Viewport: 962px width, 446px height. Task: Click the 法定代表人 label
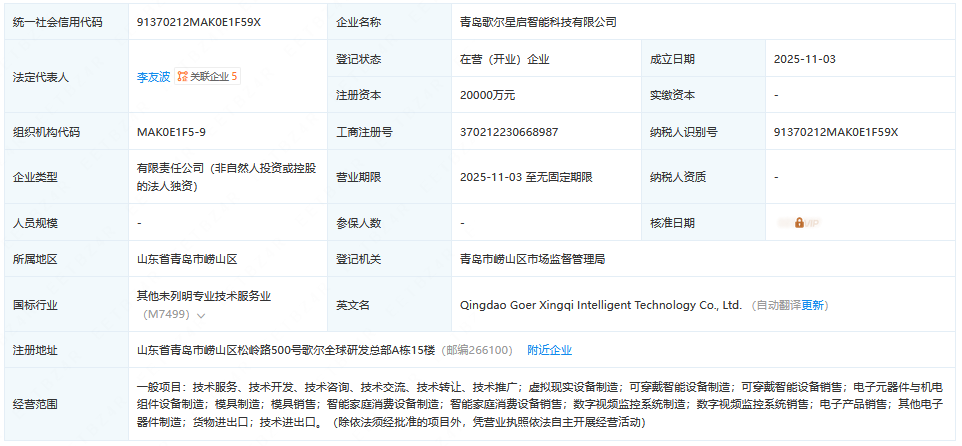pos(41,77)
